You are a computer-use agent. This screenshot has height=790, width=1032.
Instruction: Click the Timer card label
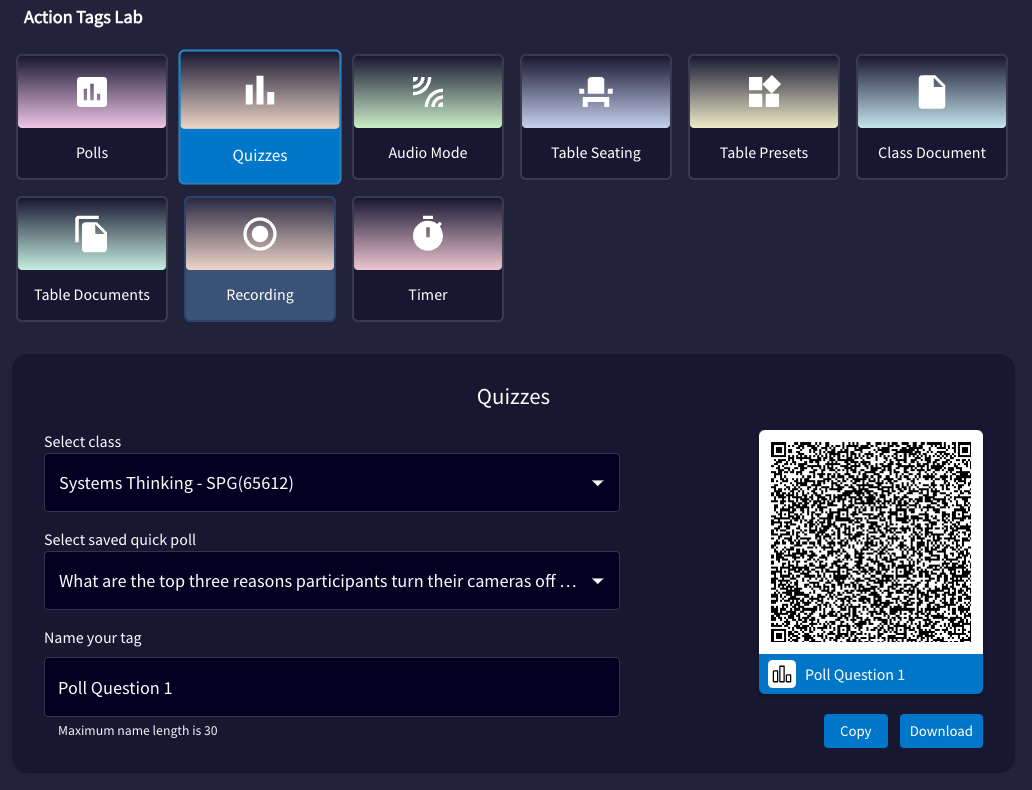point(428,295)
